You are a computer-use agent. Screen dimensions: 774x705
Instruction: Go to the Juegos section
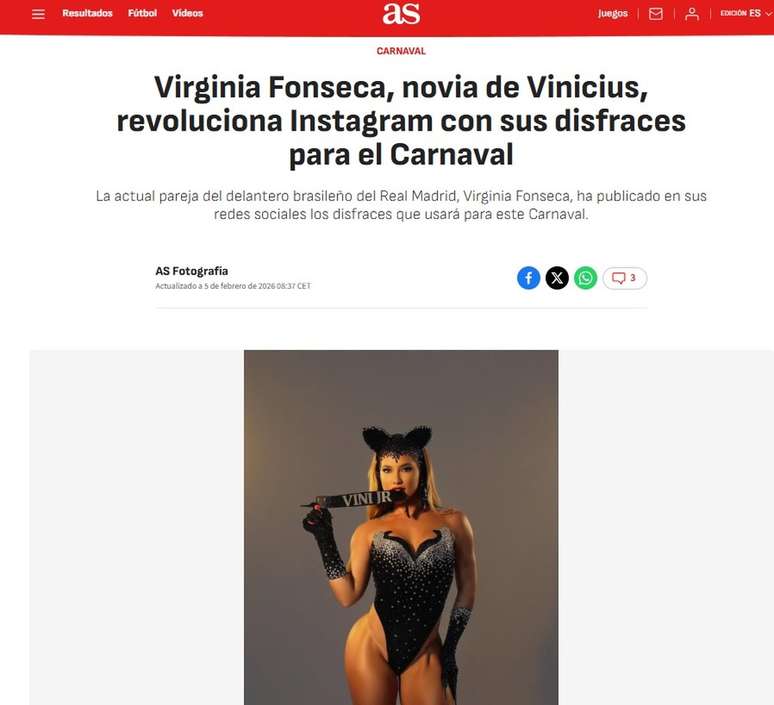tap(613, 13)
